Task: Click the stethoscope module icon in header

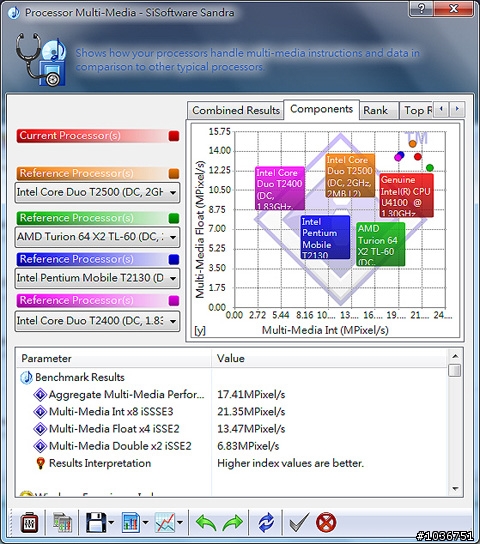Action: click(x=41, y=59)
